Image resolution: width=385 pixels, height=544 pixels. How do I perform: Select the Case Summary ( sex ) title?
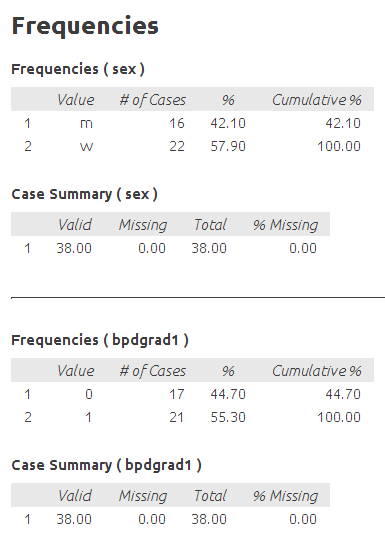pyautogui.click(x=84, y=194)
